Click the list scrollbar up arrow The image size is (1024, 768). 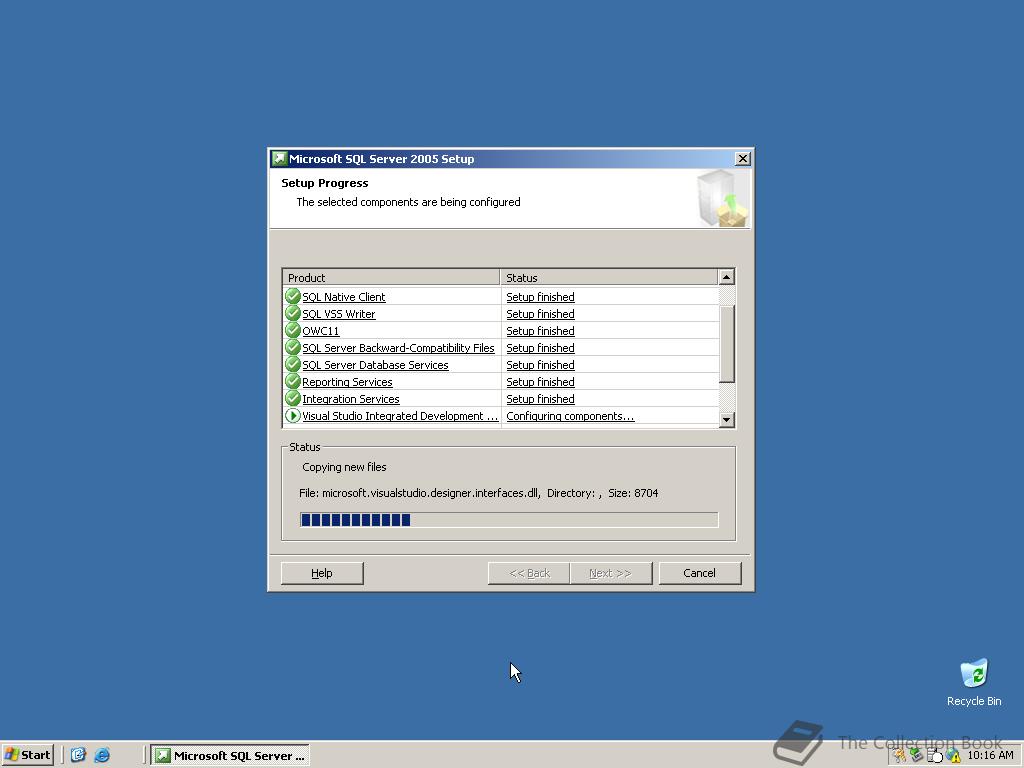click(x=726, y=277)
